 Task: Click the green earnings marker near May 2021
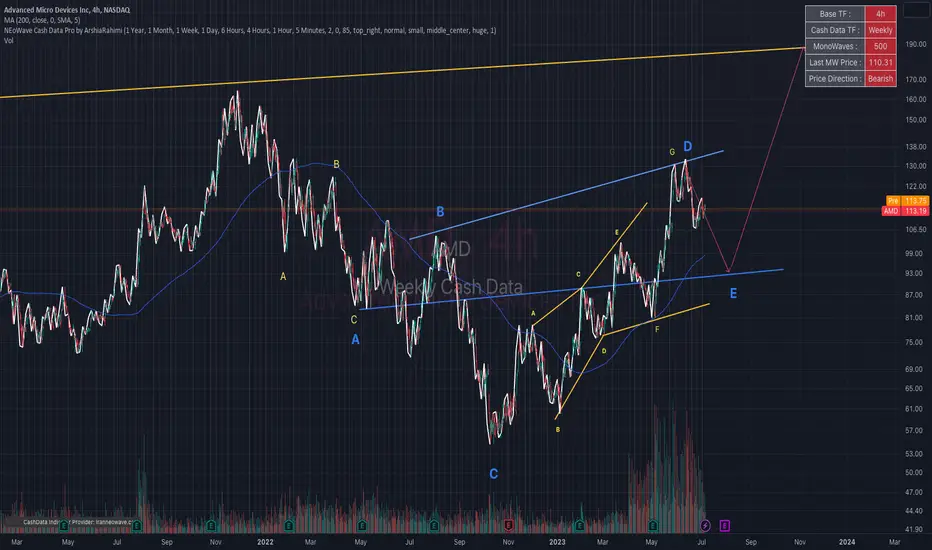coord(64,526)
